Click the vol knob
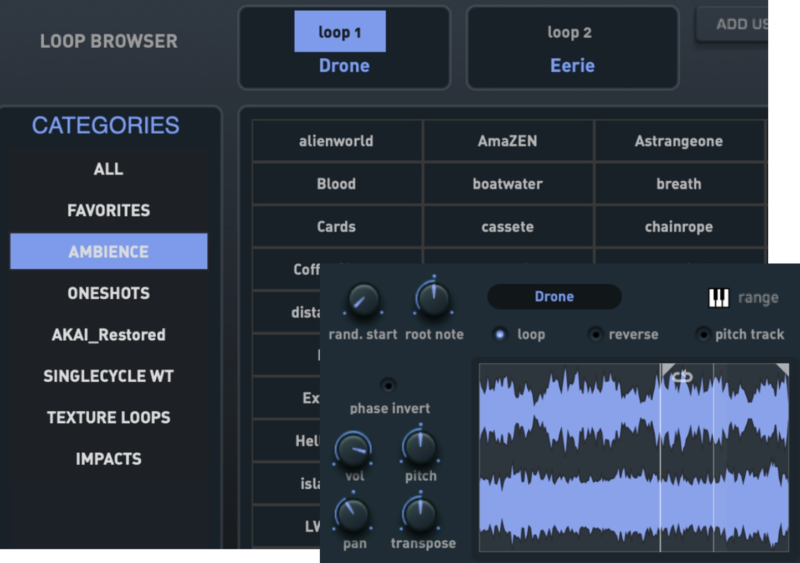800x563 pixels. pos(353,449)
